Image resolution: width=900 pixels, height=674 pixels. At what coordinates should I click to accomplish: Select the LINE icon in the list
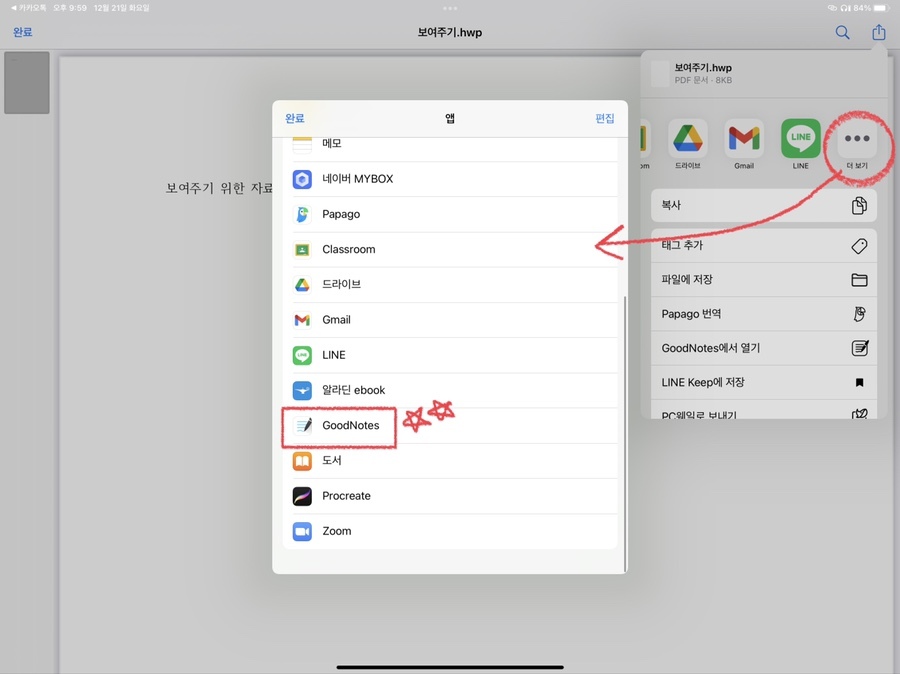pos(302,355)
